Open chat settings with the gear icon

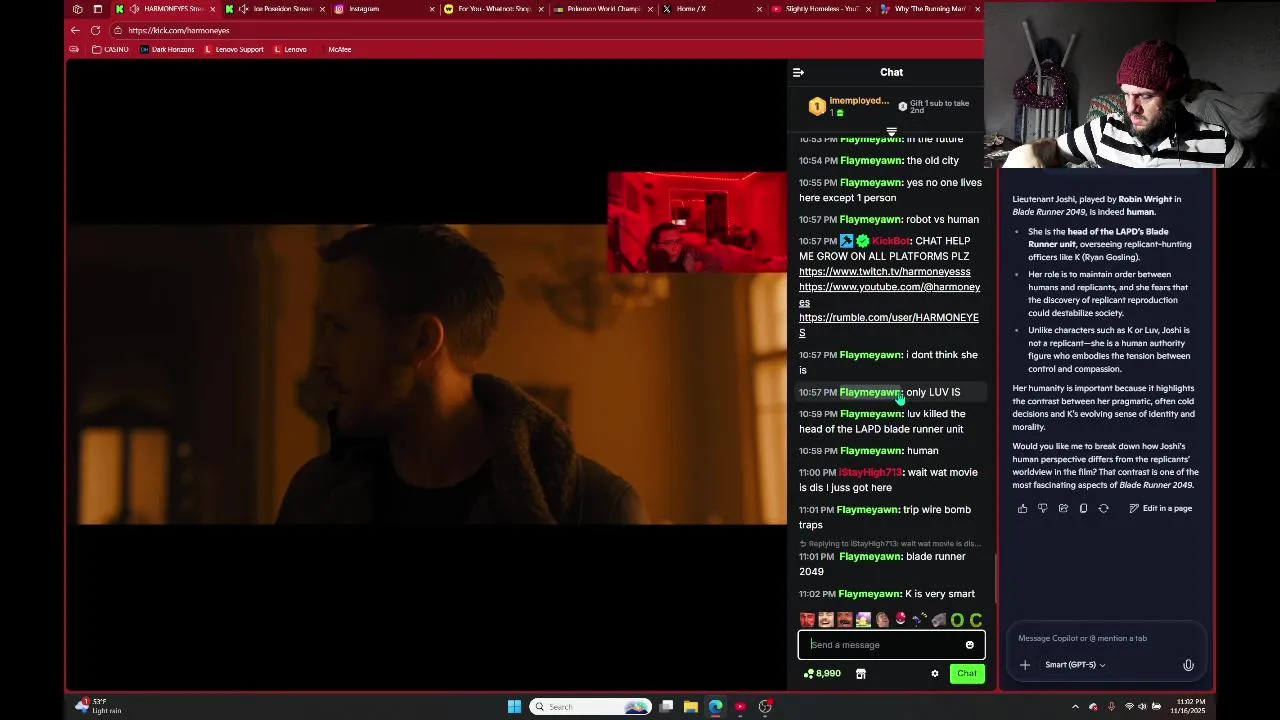click(x=935, y=674)
